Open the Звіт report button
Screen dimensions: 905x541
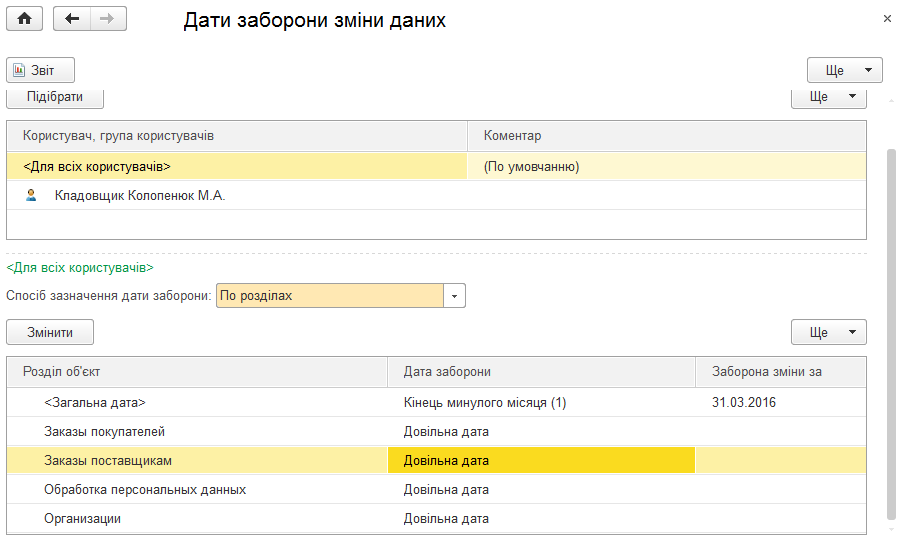click(40, 70)
